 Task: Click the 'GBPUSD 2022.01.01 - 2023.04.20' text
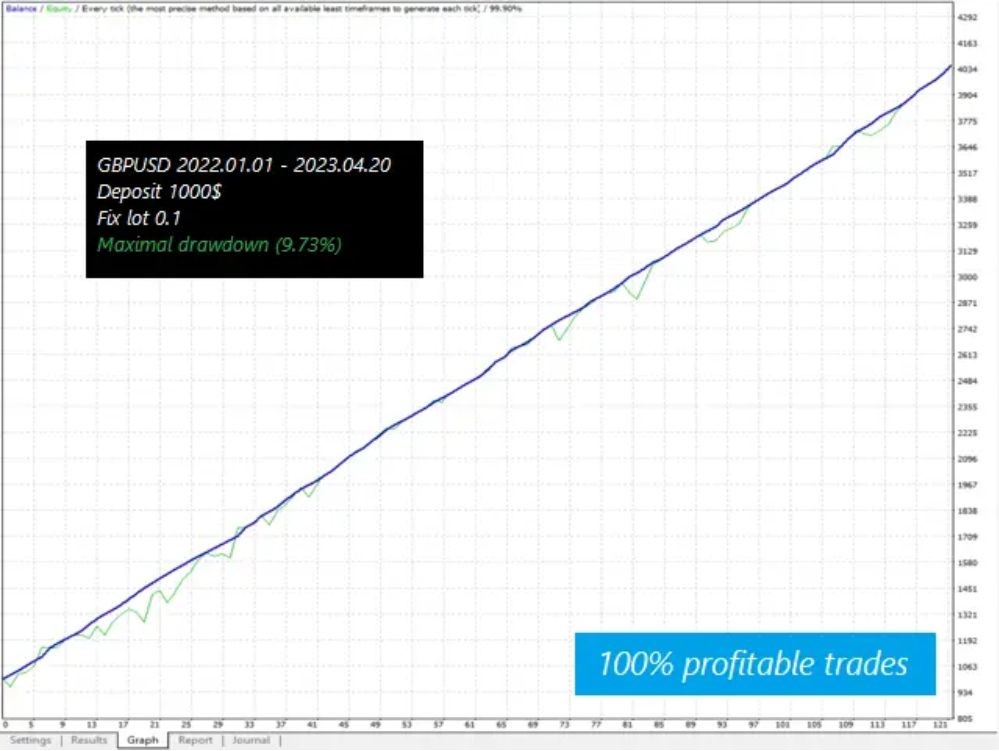243,165
